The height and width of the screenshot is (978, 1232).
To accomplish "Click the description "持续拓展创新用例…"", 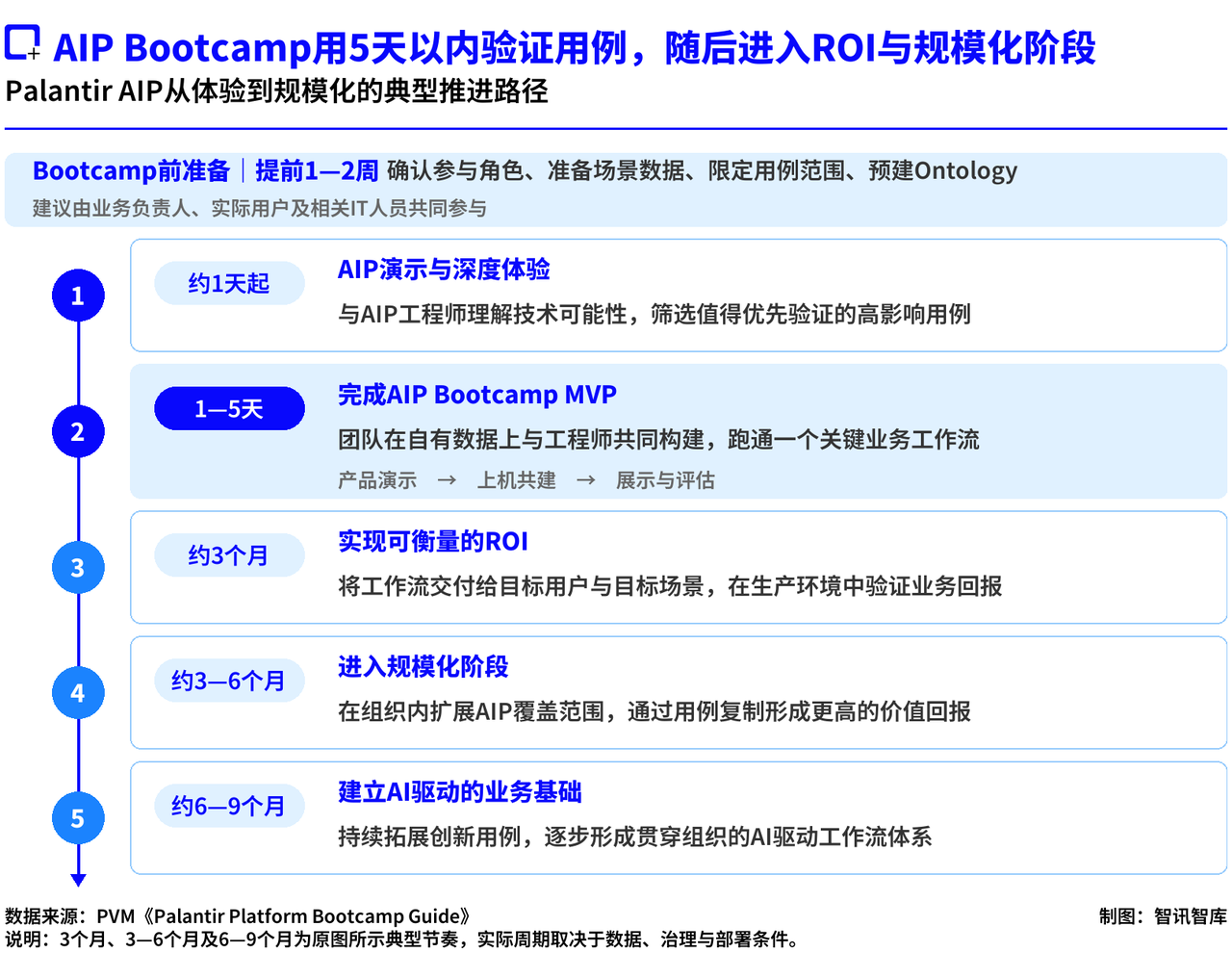I will [x=634, y=836].
